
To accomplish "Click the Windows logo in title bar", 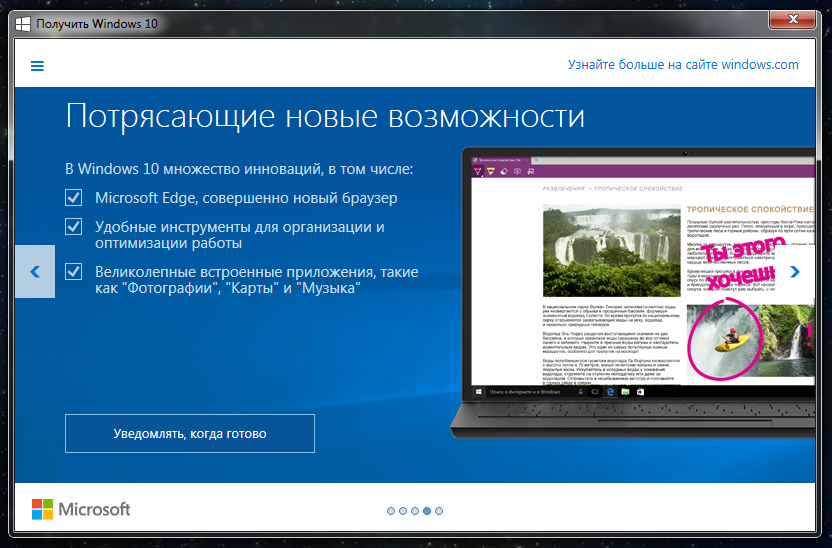I will (x=23, y=24).
